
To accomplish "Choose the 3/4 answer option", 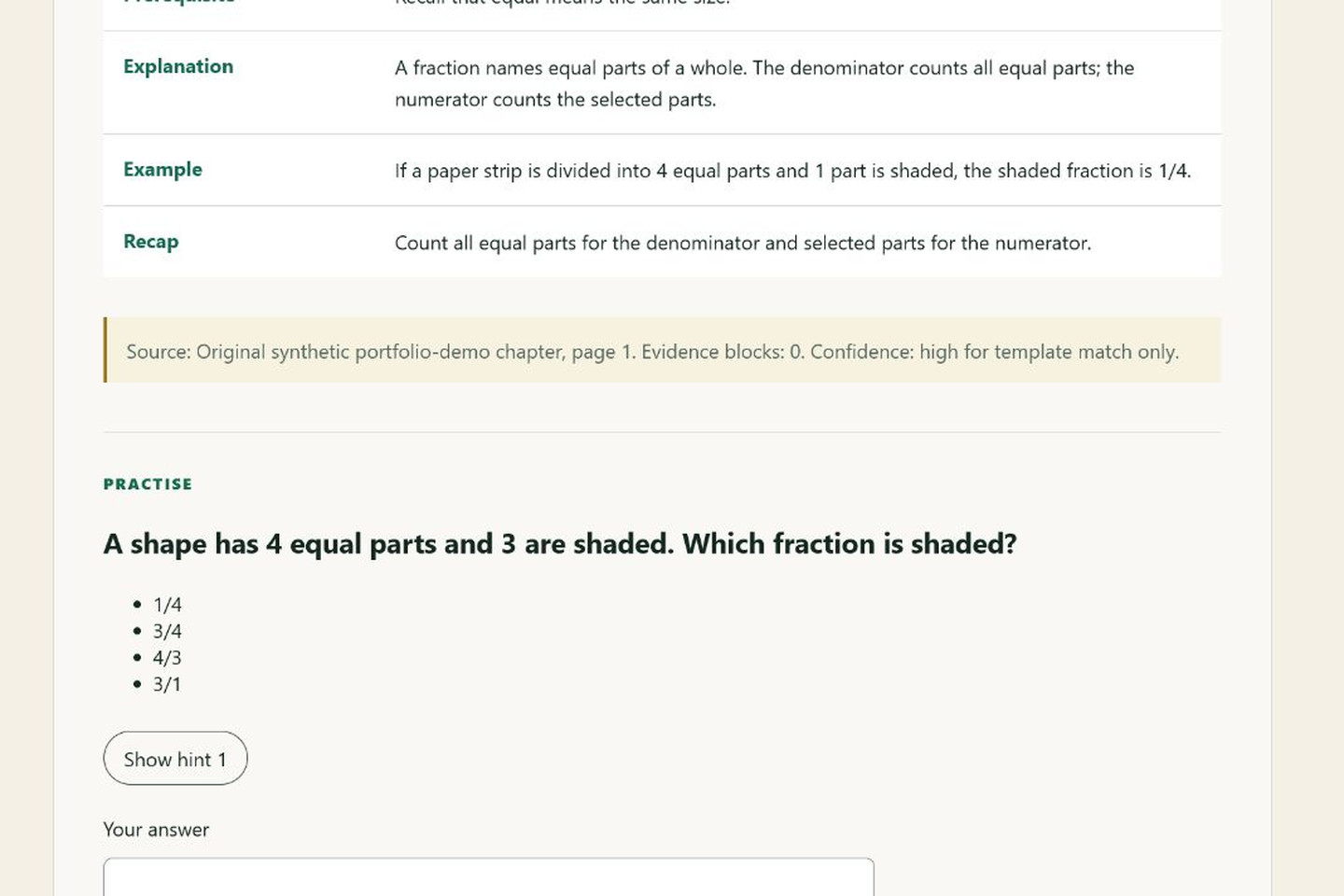I will point(167,631).
